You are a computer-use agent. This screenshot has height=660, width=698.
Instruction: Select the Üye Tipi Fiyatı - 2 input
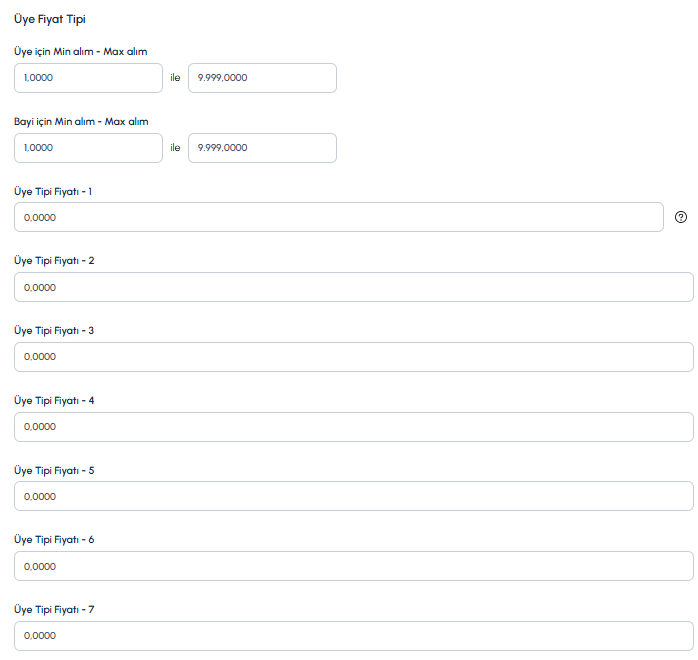[354, 287]
